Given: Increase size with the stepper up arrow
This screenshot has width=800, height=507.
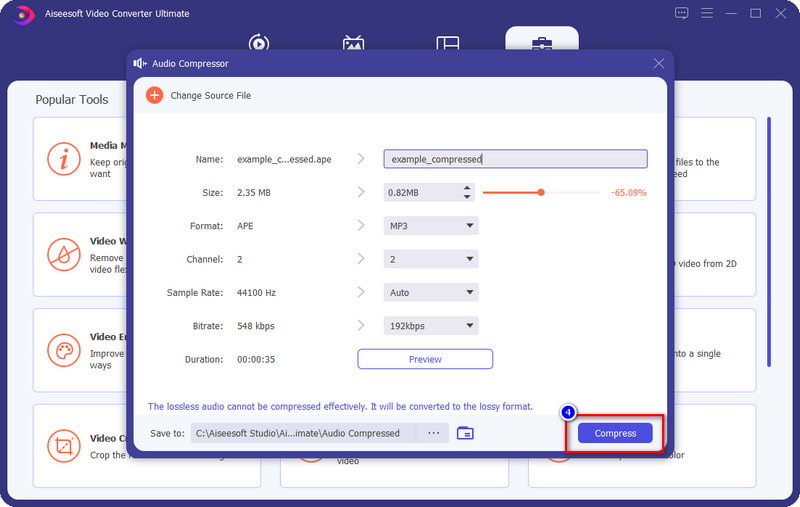Looking at the screenshot, I should (467, 188).
